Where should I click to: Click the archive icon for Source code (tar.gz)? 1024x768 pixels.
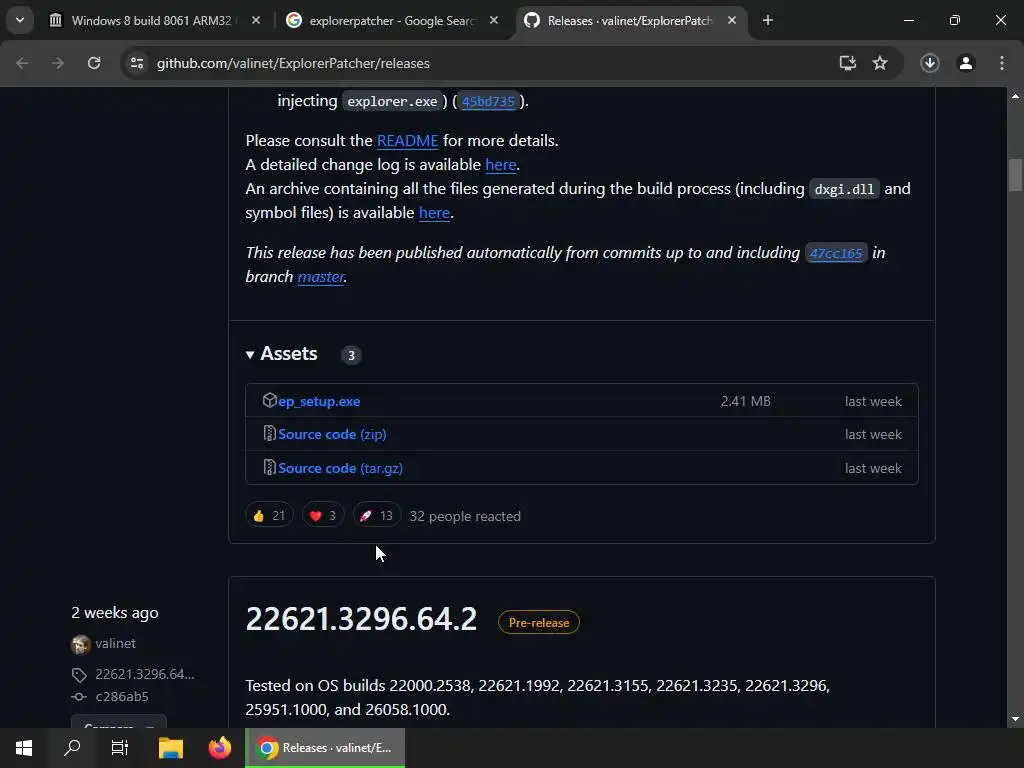(x=269, y=467)
